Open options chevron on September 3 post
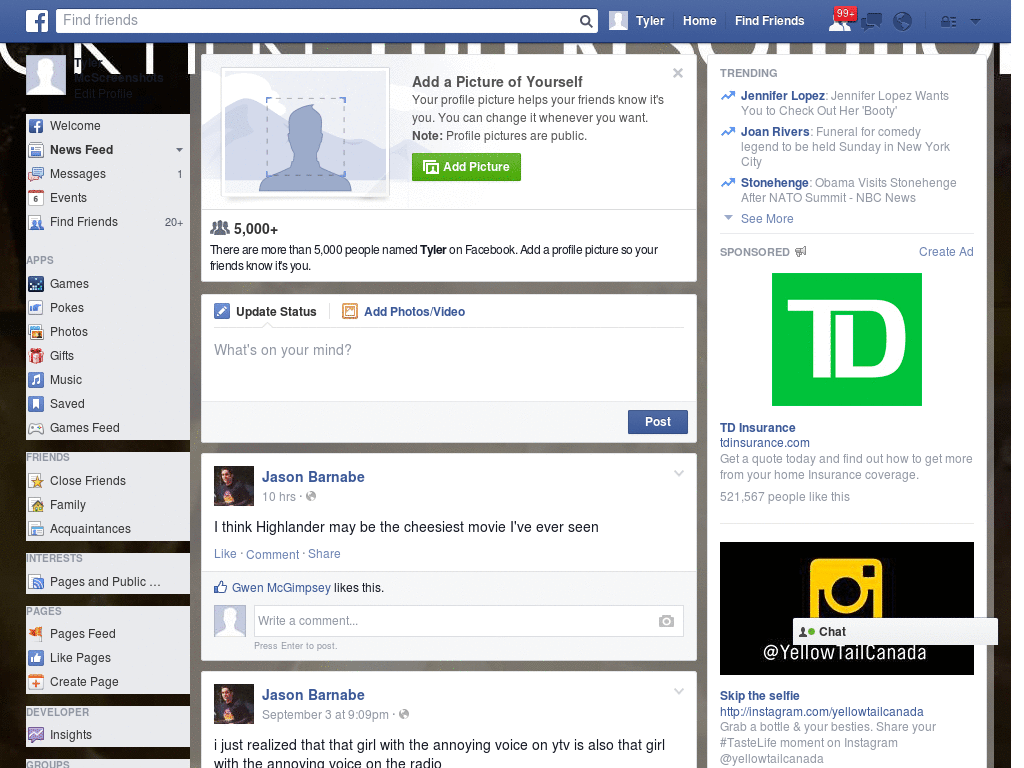1024x768 pixels. click(679, 691)
